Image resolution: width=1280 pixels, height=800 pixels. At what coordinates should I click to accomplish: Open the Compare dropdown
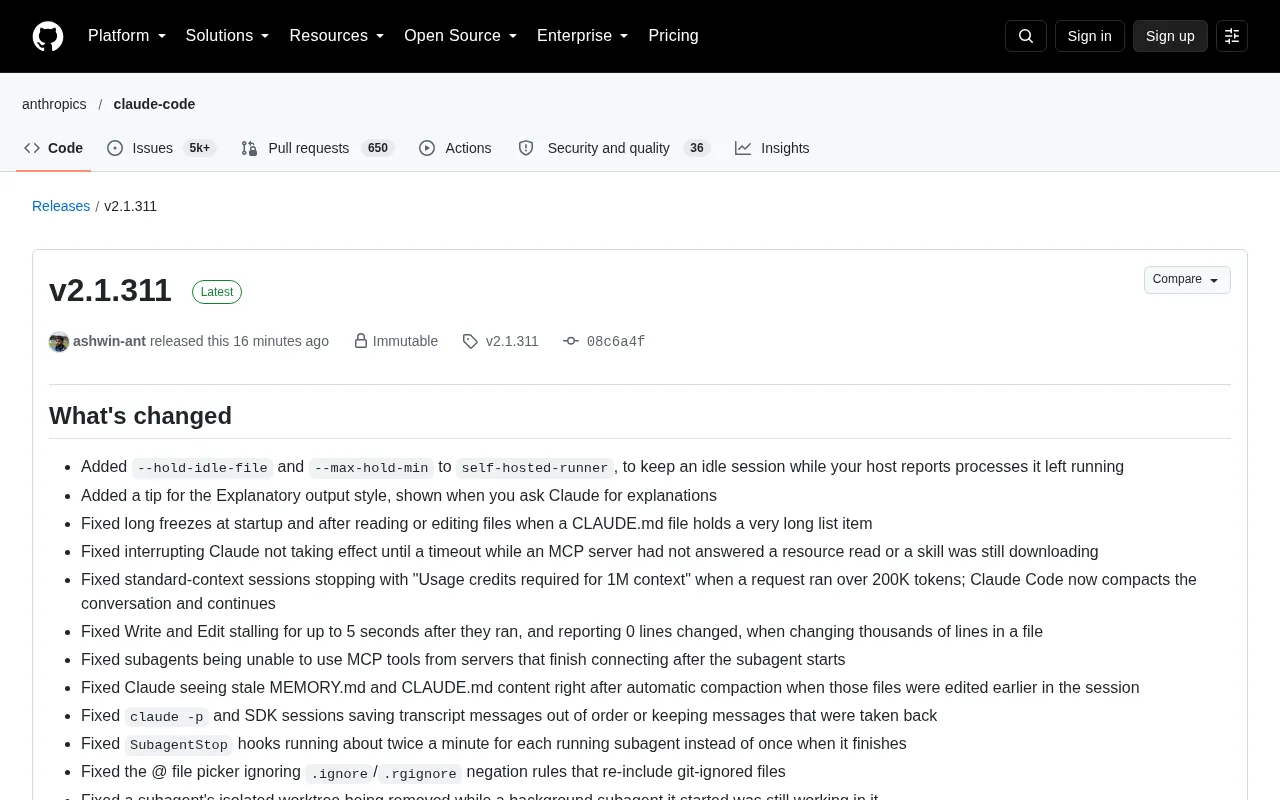(x=1187, y=280)
